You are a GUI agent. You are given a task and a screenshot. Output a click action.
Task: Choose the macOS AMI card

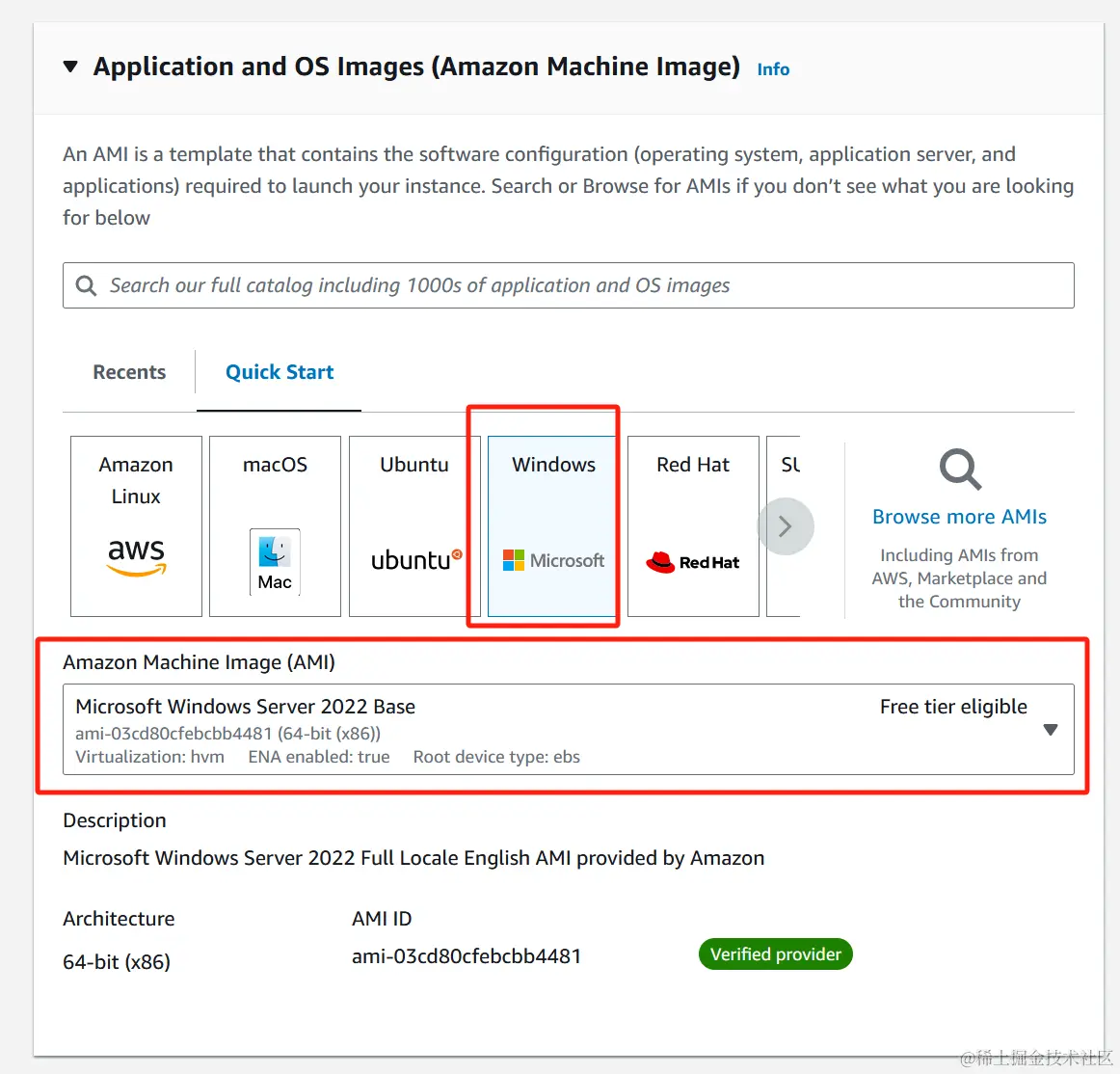(275, 526)
